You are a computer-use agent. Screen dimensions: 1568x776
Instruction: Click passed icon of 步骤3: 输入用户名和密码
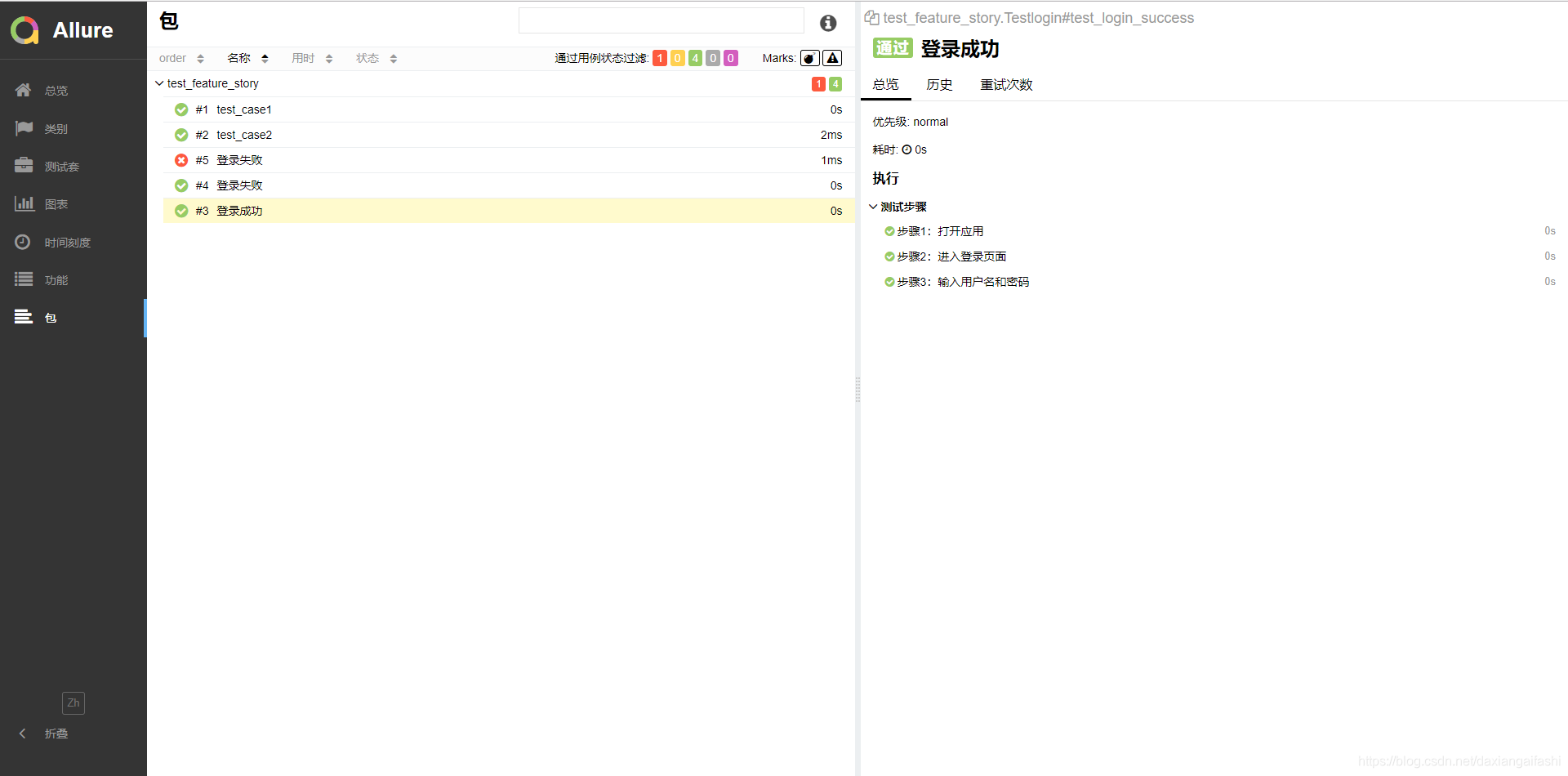pyautogui.click(x=889, y=282)
